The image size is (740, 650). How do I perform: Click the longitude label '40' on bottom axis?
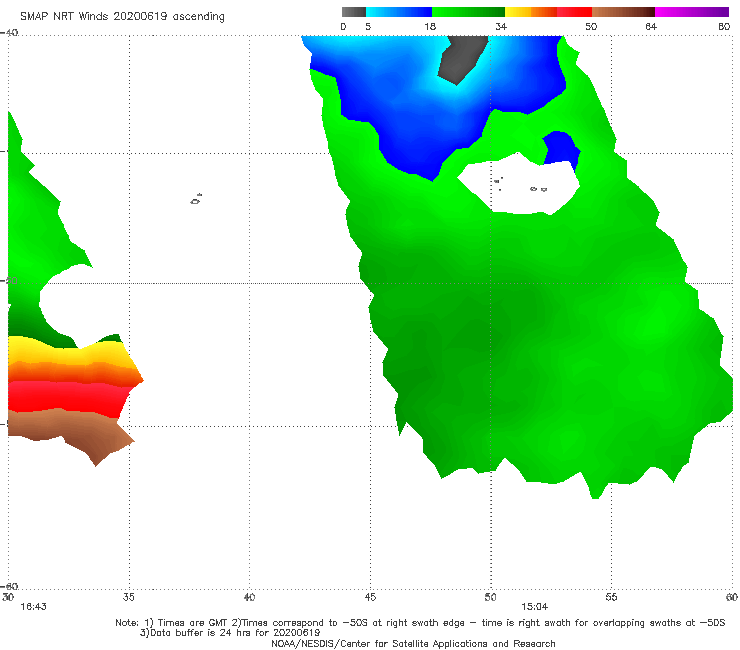249,597
